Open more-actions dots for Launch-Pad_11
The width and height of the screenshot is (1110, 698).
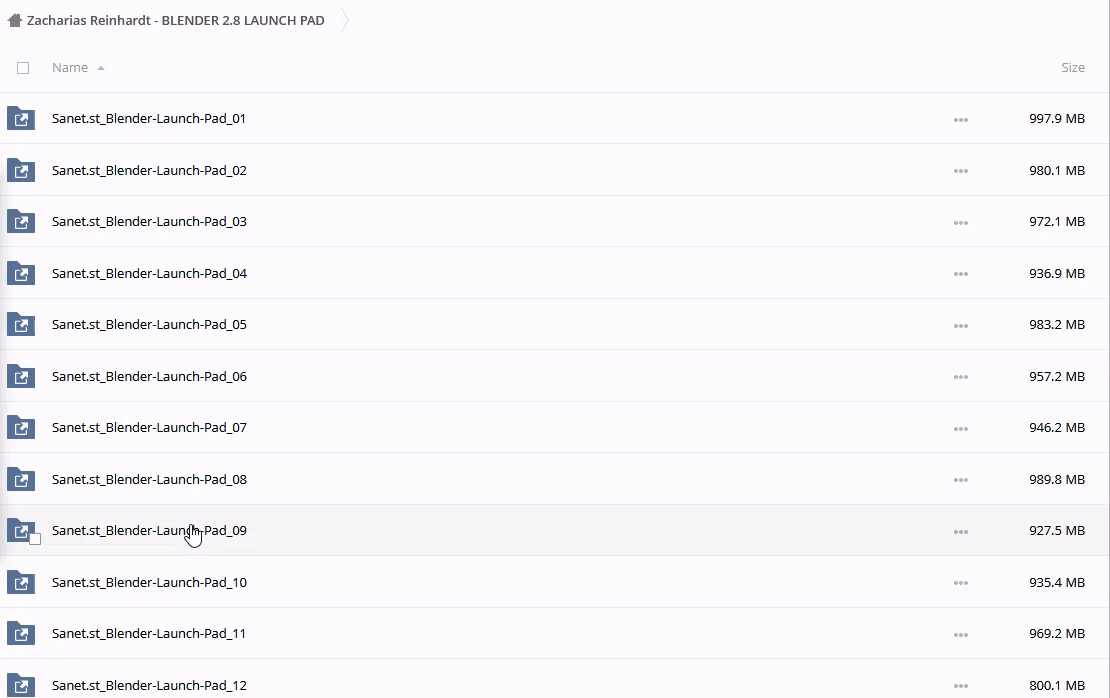pyautogui.click(x=961, y=634)
